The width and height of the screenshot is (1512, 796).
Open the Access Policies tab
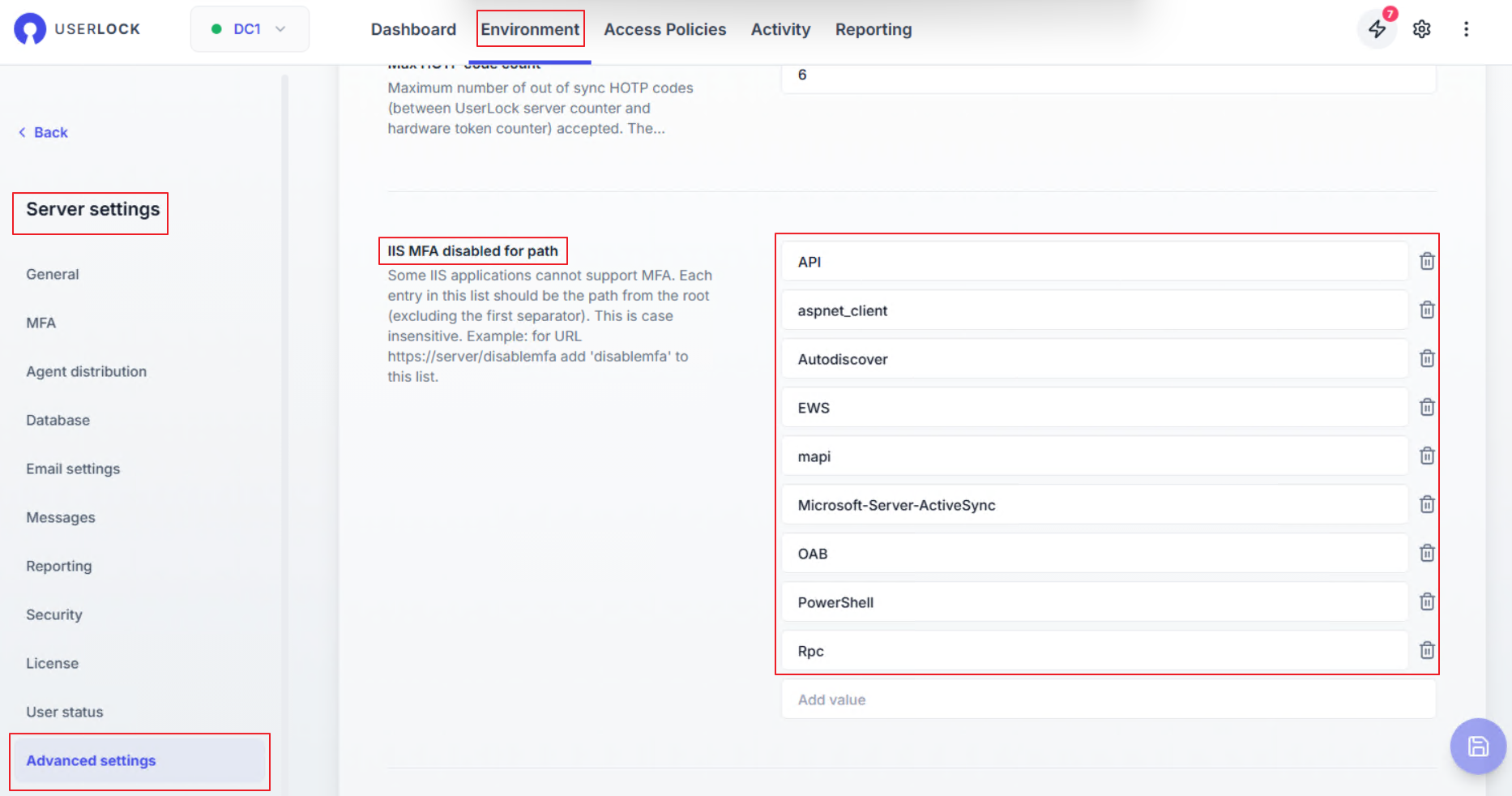[664, 30]
